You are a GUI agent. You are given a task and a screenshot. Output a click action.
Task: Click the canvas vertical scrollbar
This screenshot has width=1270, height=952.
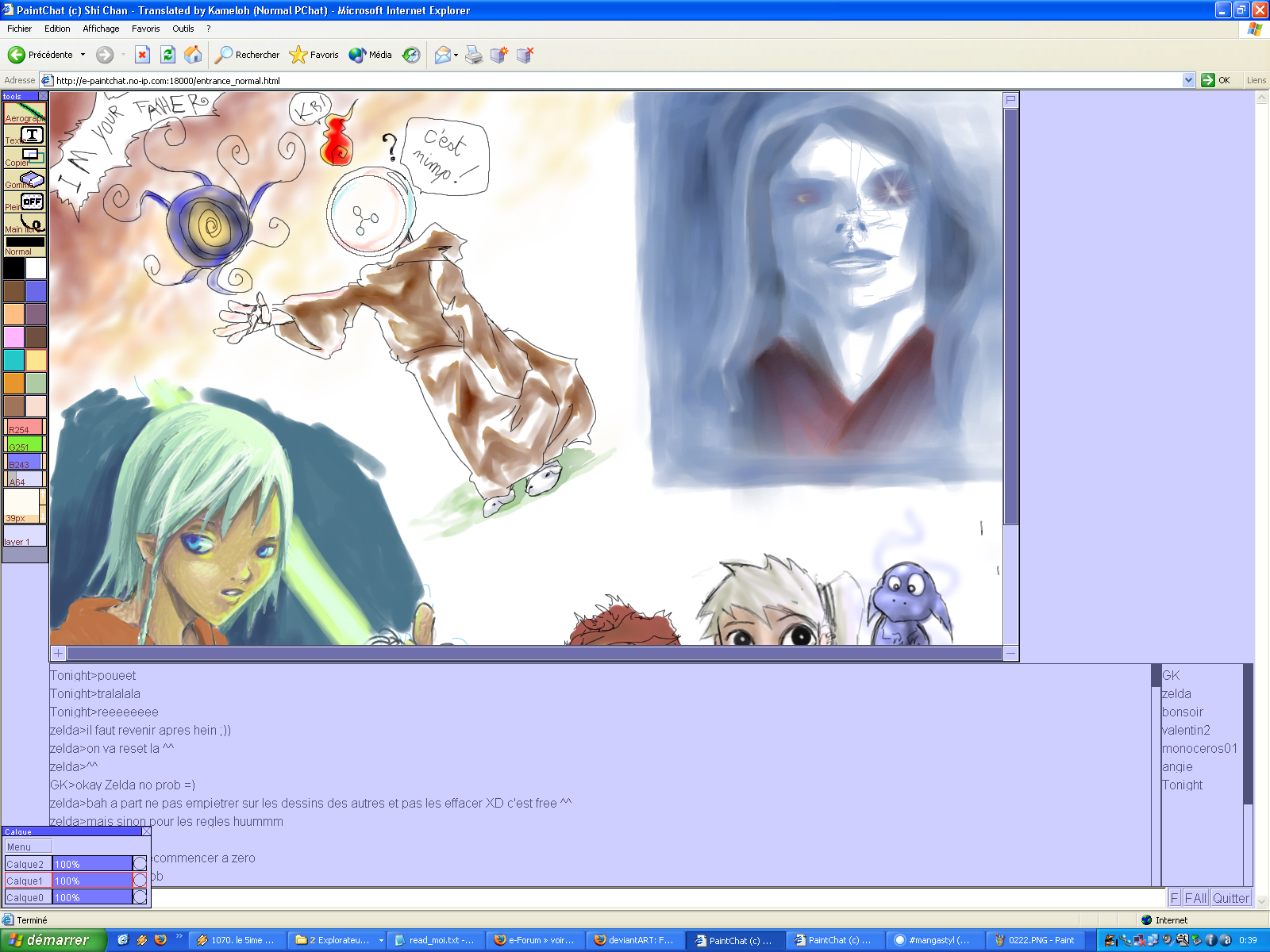coord(1010,317)
